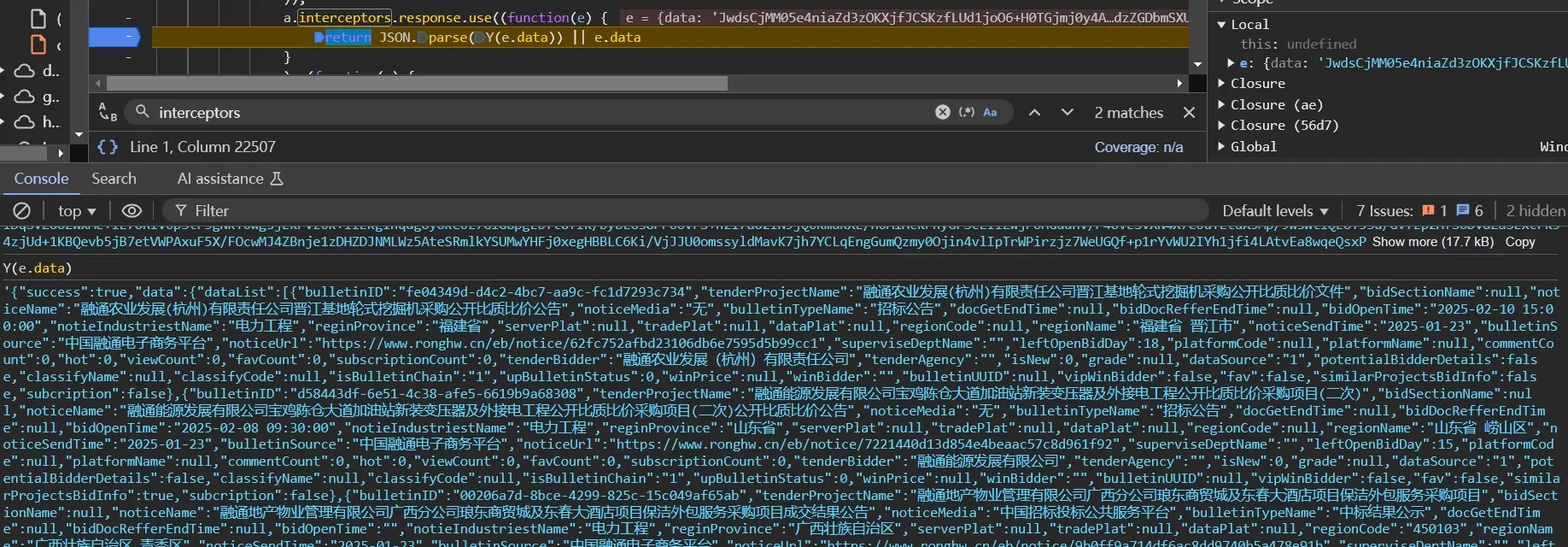1568x547 pixels.
Task: Expand the Closure (56d7) scope
Action: coord(1221,125)
